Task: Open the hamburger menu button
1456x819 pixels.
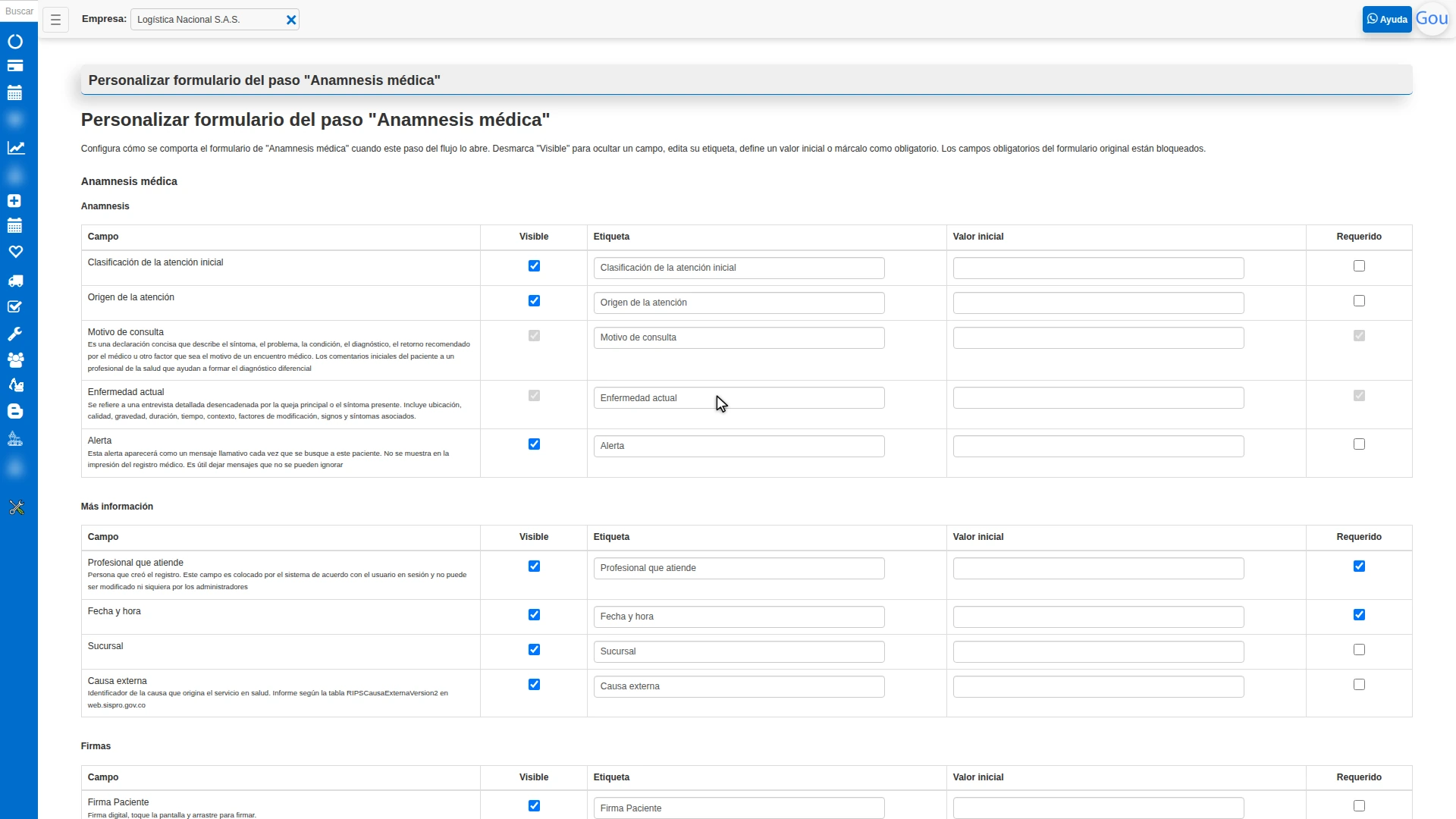Action: (x=55, y=20)
